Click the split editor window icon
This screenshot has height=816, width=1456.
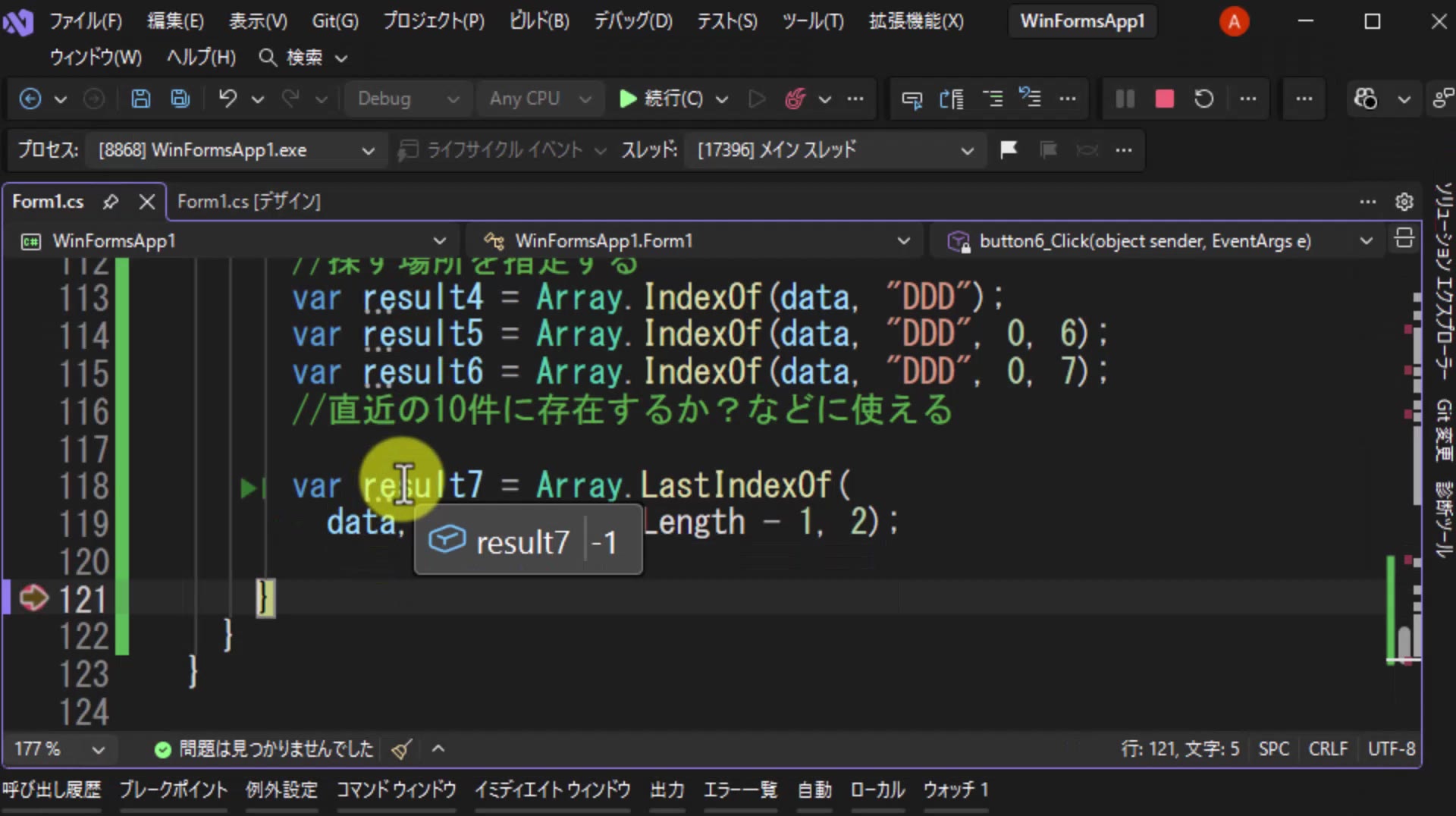[1404, 239]
